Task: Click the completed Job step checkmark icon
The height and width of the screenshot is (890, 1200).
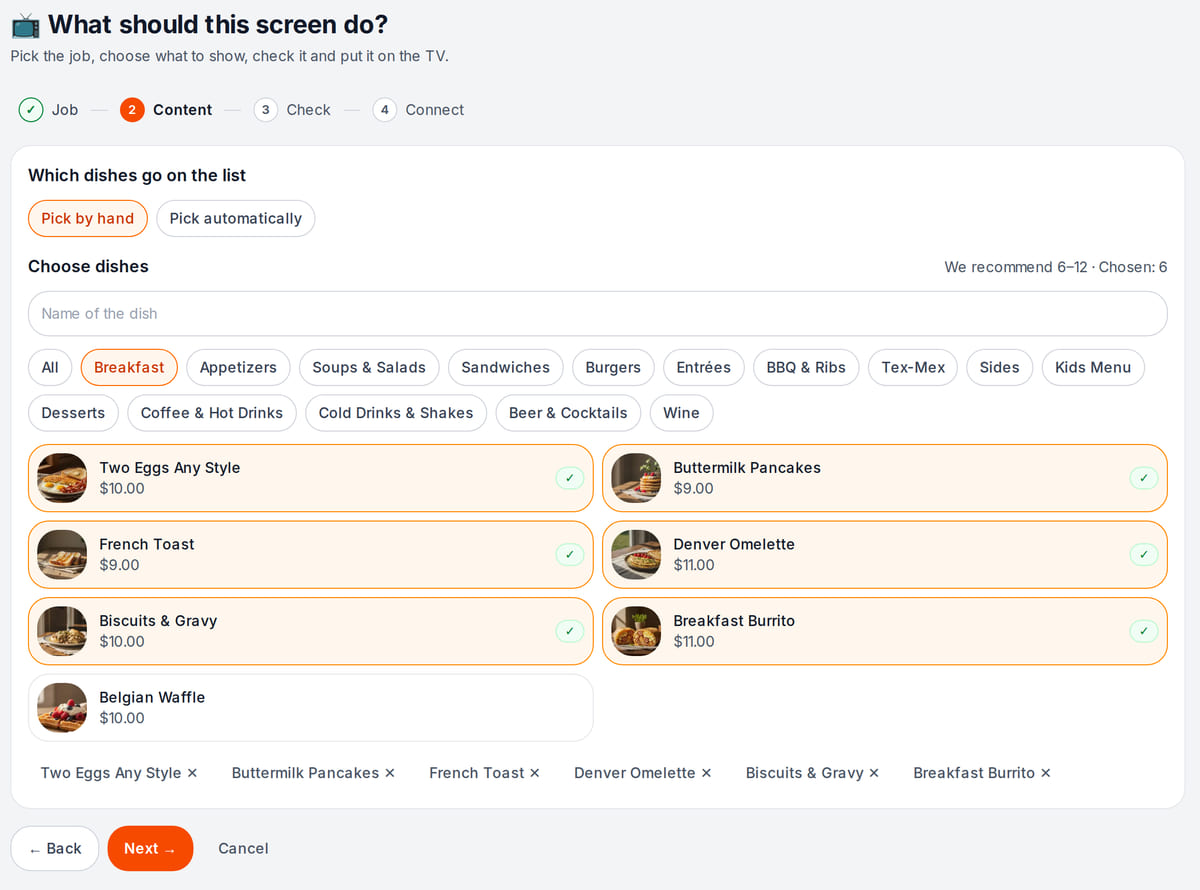Action: pyautogui.click(x=31, y=110)
